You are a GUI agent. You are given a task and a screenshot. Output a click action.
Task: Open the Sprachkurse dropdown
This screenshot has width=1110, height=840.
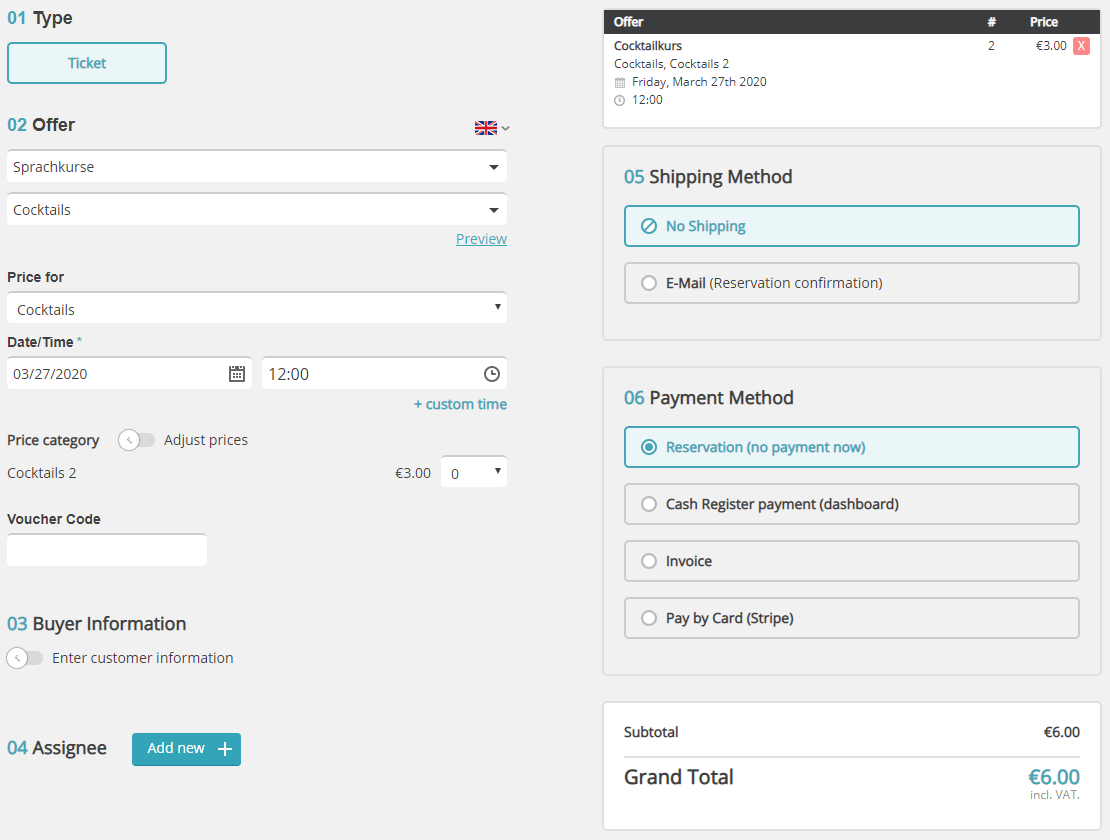(256, 167)
